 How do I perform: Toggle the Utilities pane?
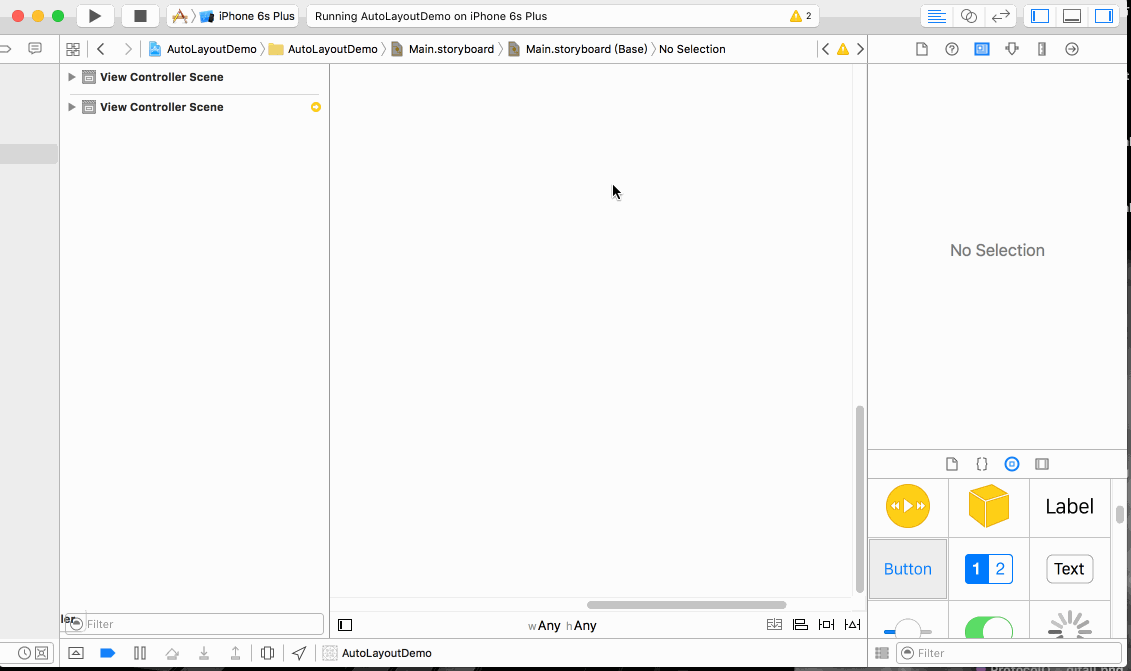(x=1104, y=16)
